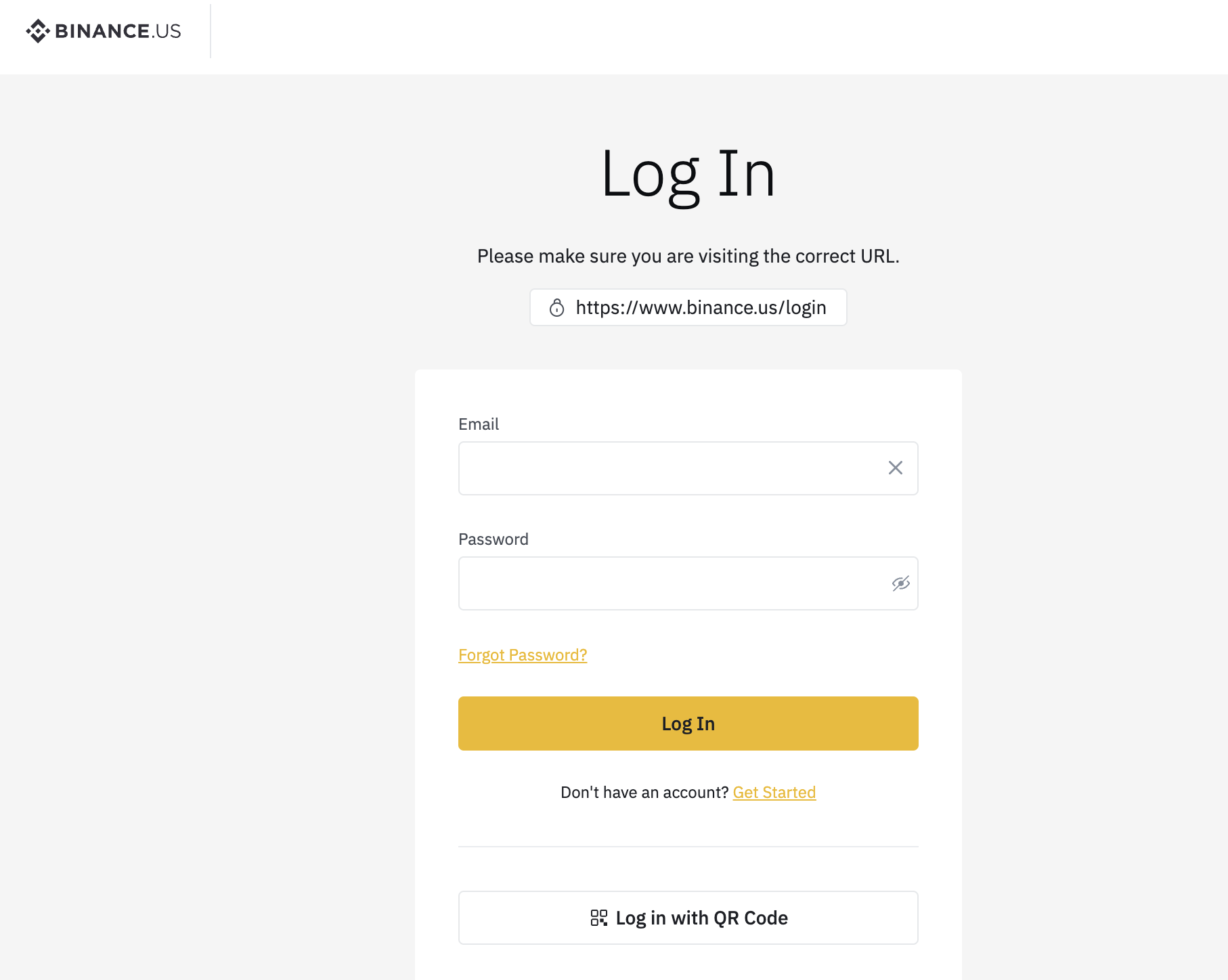
Task: Click the QR code icon
Action: point(598,918)
